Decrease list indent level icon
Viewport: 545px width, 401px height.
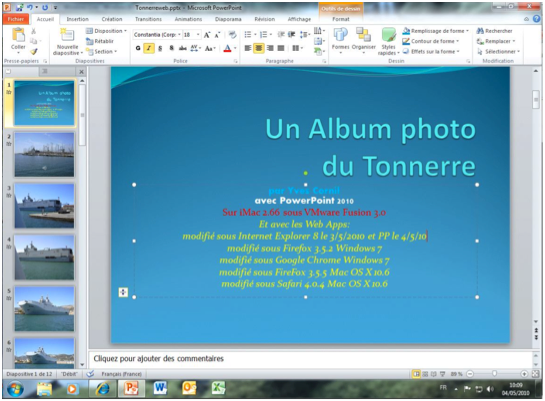click(x=281, y=34)
